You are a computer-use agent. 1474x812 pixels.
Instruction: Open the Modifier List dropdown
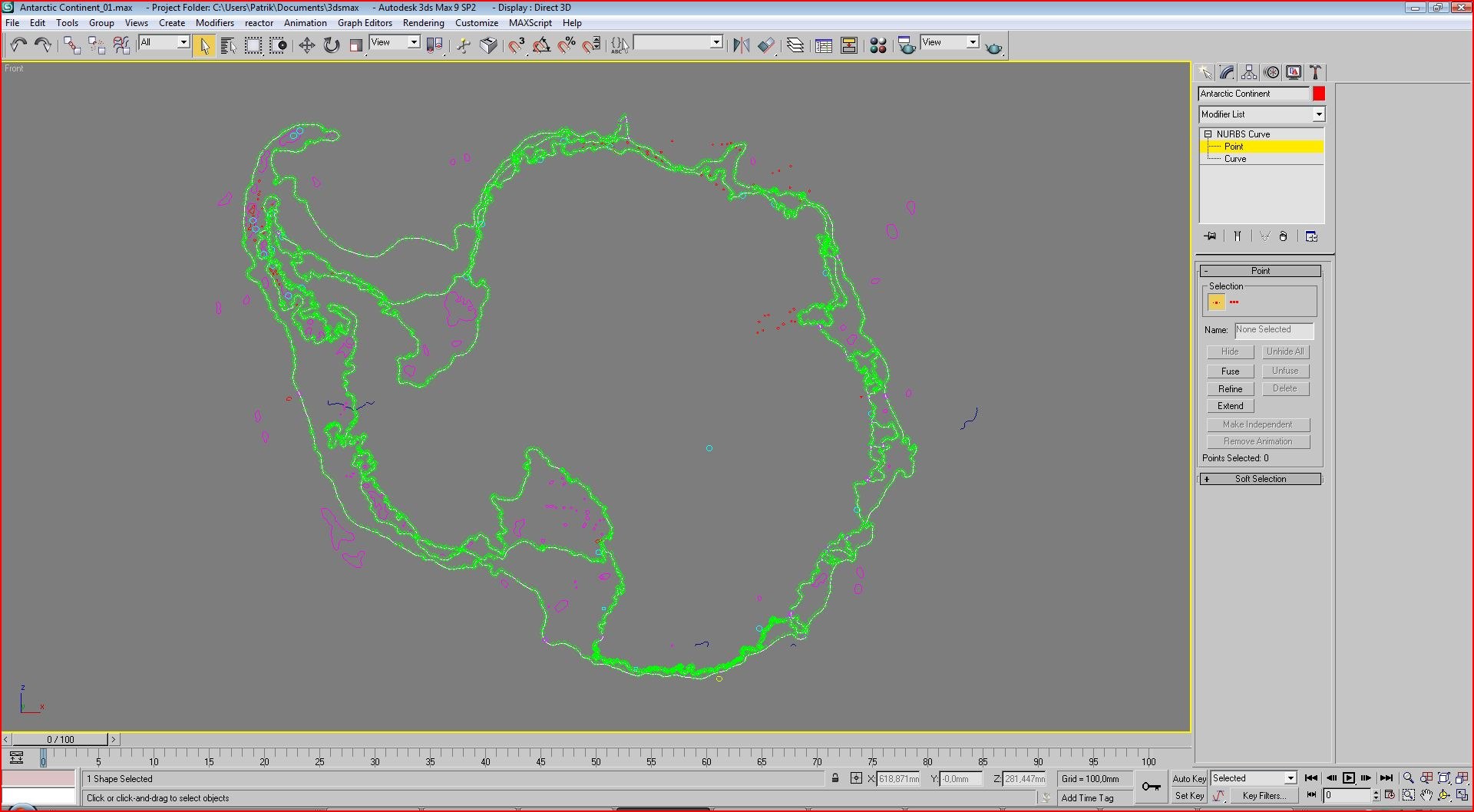click(x=1261, y=114)
